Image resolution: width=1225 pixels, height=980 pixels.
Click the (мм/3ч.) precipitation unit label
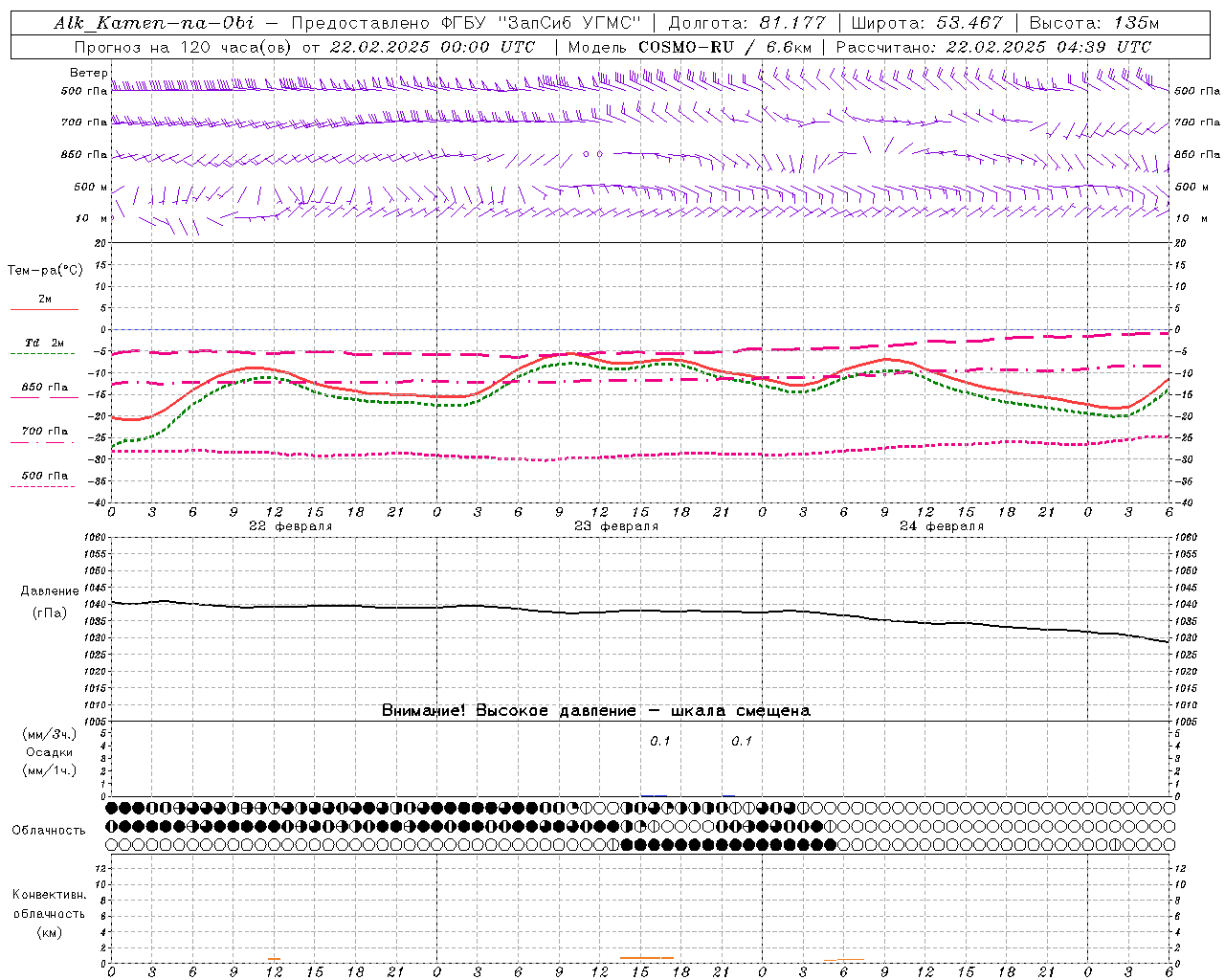(x=50, y=734)
